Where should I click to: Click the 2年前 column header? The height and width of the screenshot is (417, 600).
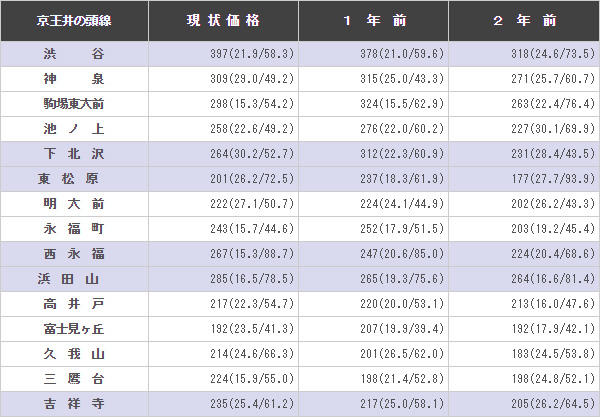point(523,20)
